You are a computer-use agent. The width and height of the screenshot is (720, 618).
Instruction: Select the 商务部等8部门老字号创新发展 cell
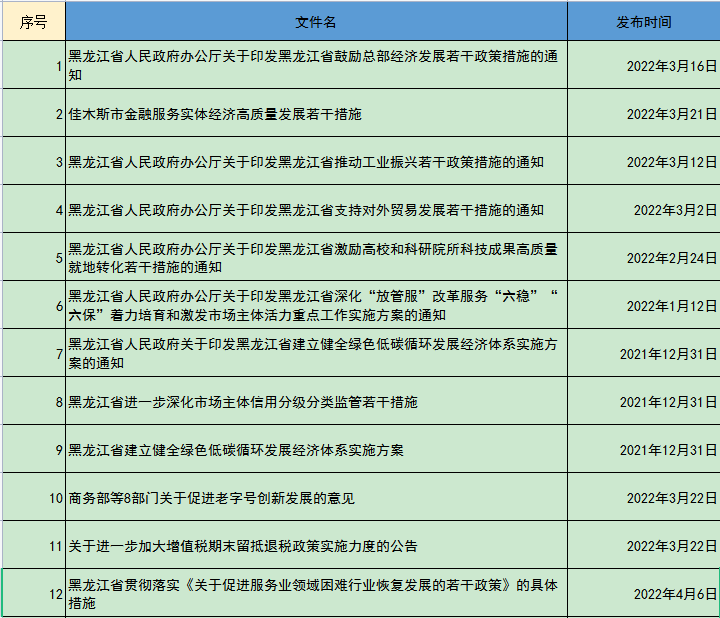tap(316, 498)
